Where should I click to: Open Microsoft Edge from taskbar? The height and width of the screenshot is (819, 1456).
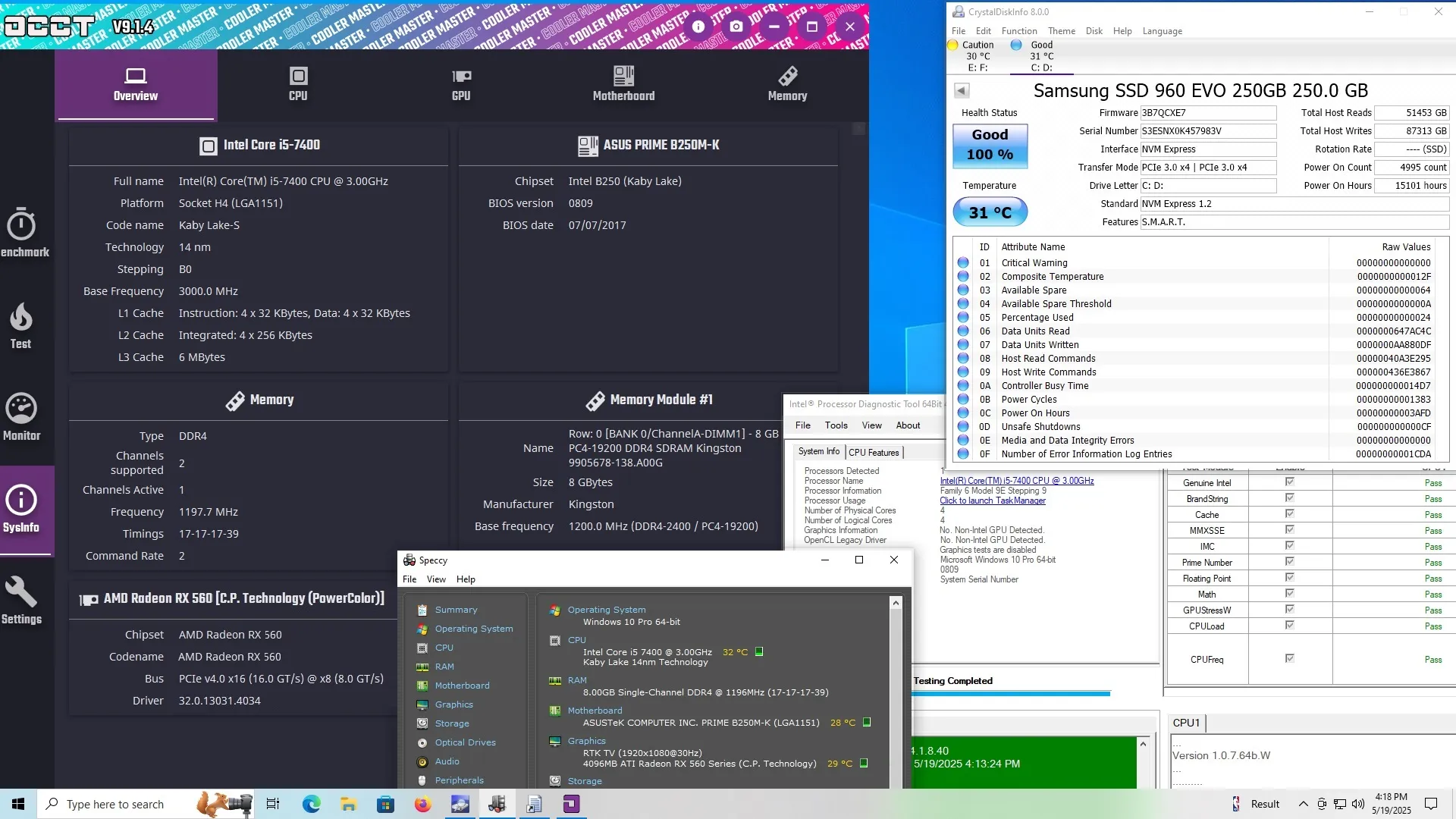tap(311, 804)
